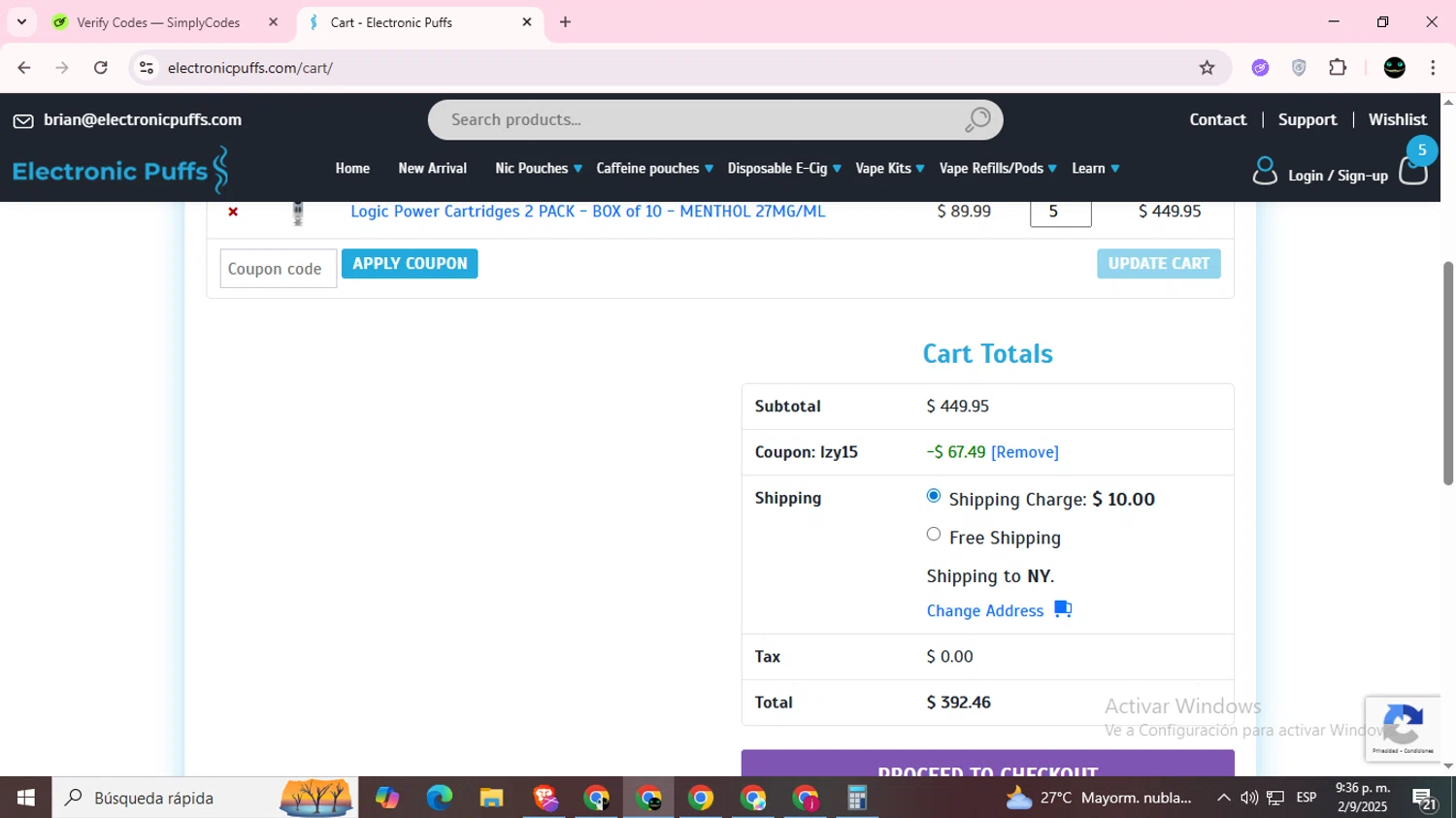Viewport: 1456px width, 818px height.
Task: Open the Calculator app on the taskbar
Action: click(857, 798)
